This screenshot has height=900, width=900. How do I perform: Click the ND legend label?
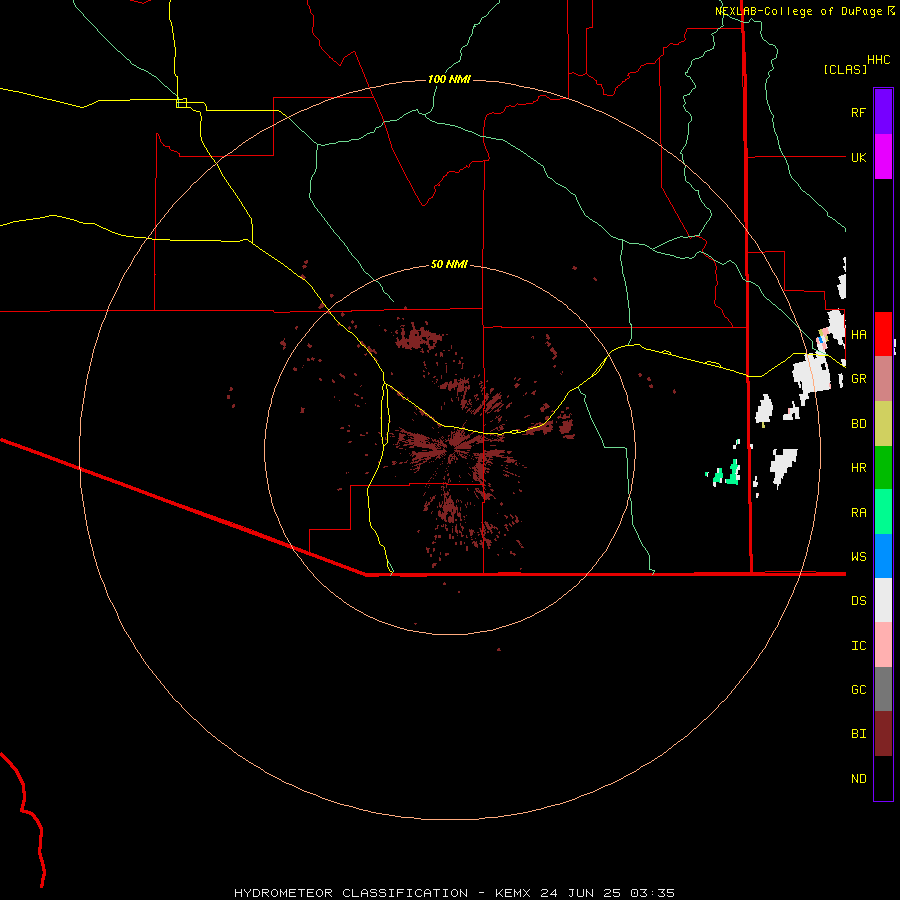coord(858,779)
